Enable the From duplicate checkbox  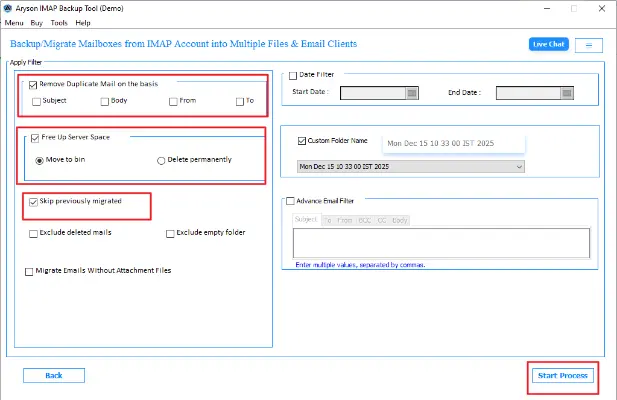tap(173, 101)
